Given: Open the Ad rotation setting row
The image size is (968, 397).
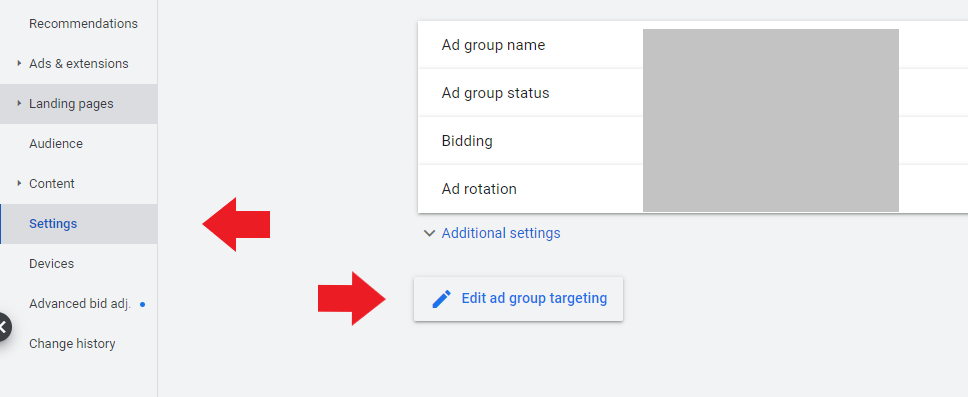Looking at the screenshot, I should tap(693, 189).
